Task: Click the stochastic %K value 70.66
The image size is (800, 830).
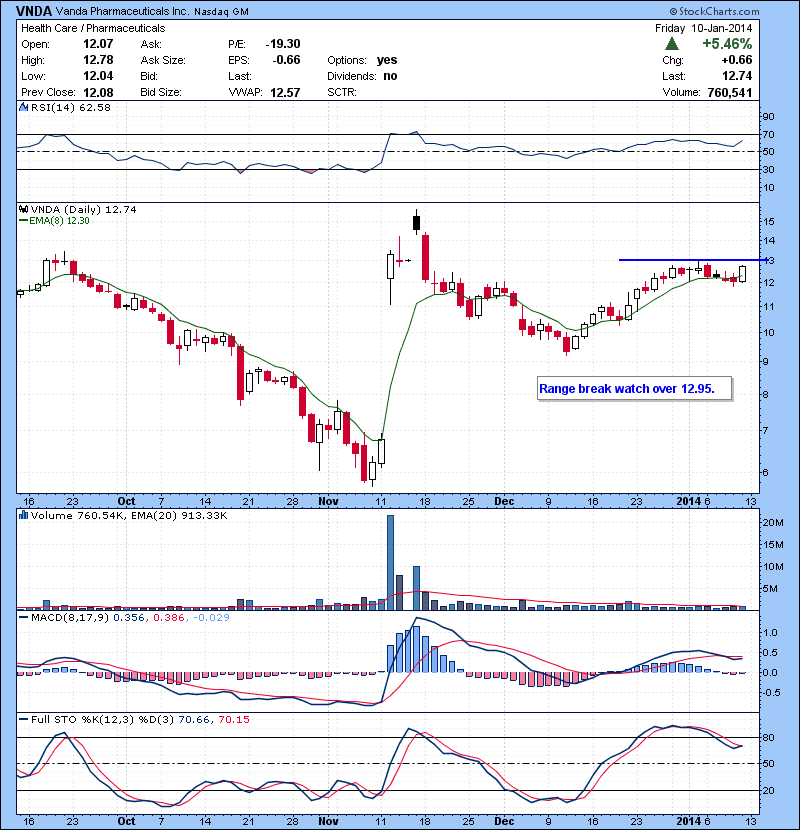Action: (194, 720)
